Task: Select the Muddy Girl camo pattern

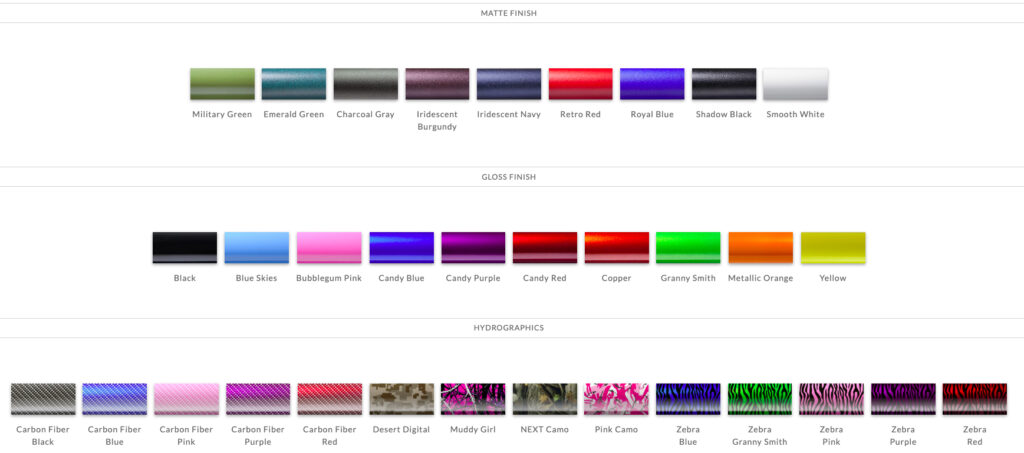Action: pos(473,399)
